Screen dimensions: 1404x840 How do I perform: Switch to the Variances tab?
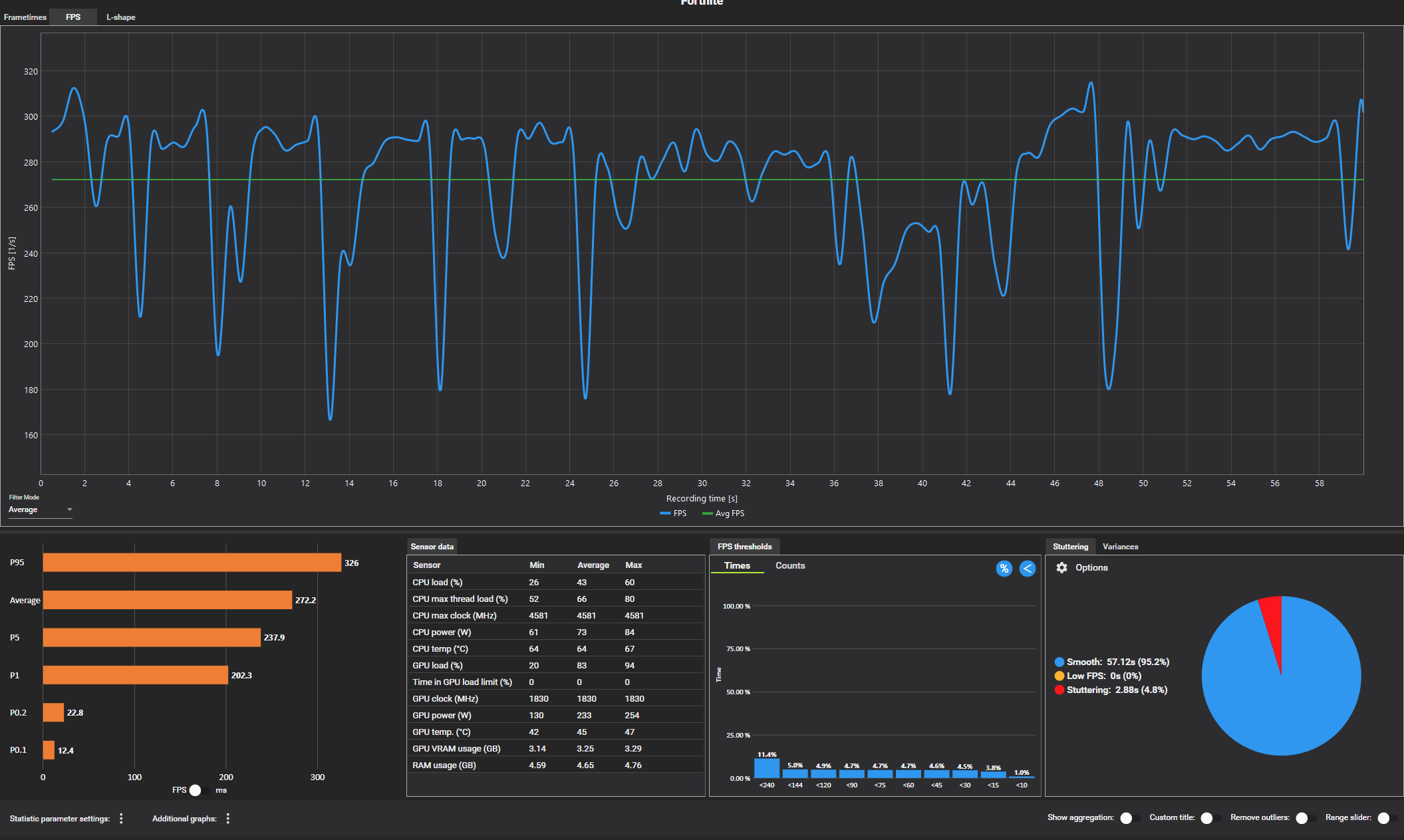coord(1120,547)
